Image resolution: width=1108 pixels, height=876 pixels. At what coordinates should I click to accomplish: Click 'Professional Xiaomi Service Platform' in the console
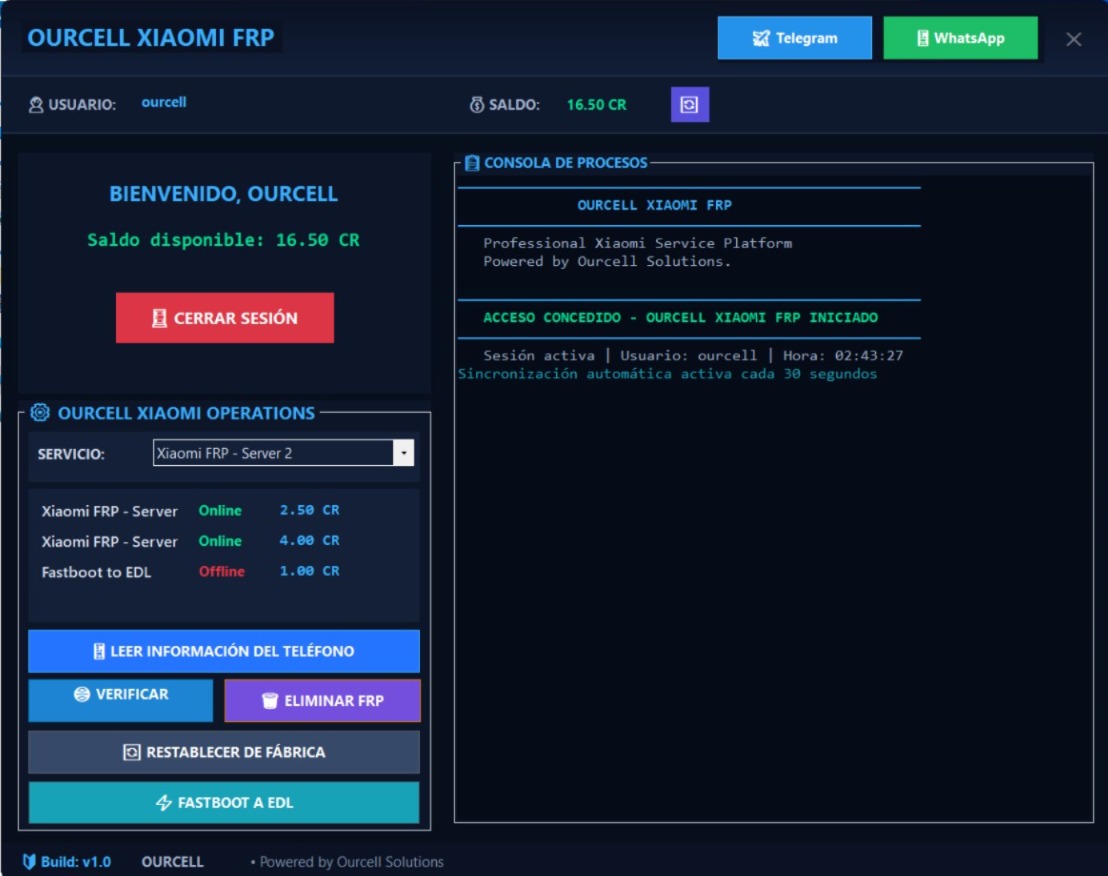pos(637,243)
